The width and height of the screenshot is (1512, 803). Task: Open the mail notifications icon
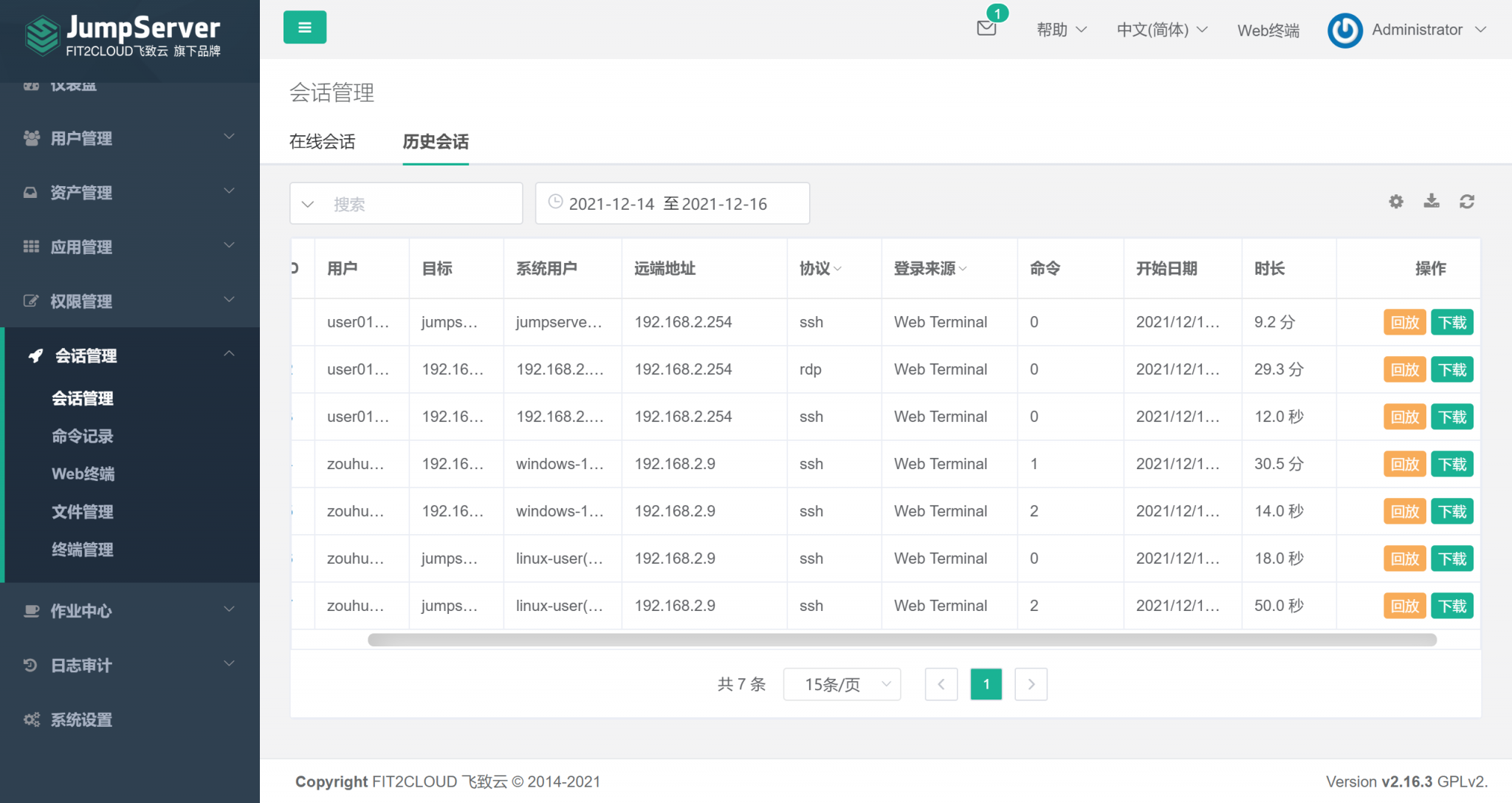[x=986, y=28]
